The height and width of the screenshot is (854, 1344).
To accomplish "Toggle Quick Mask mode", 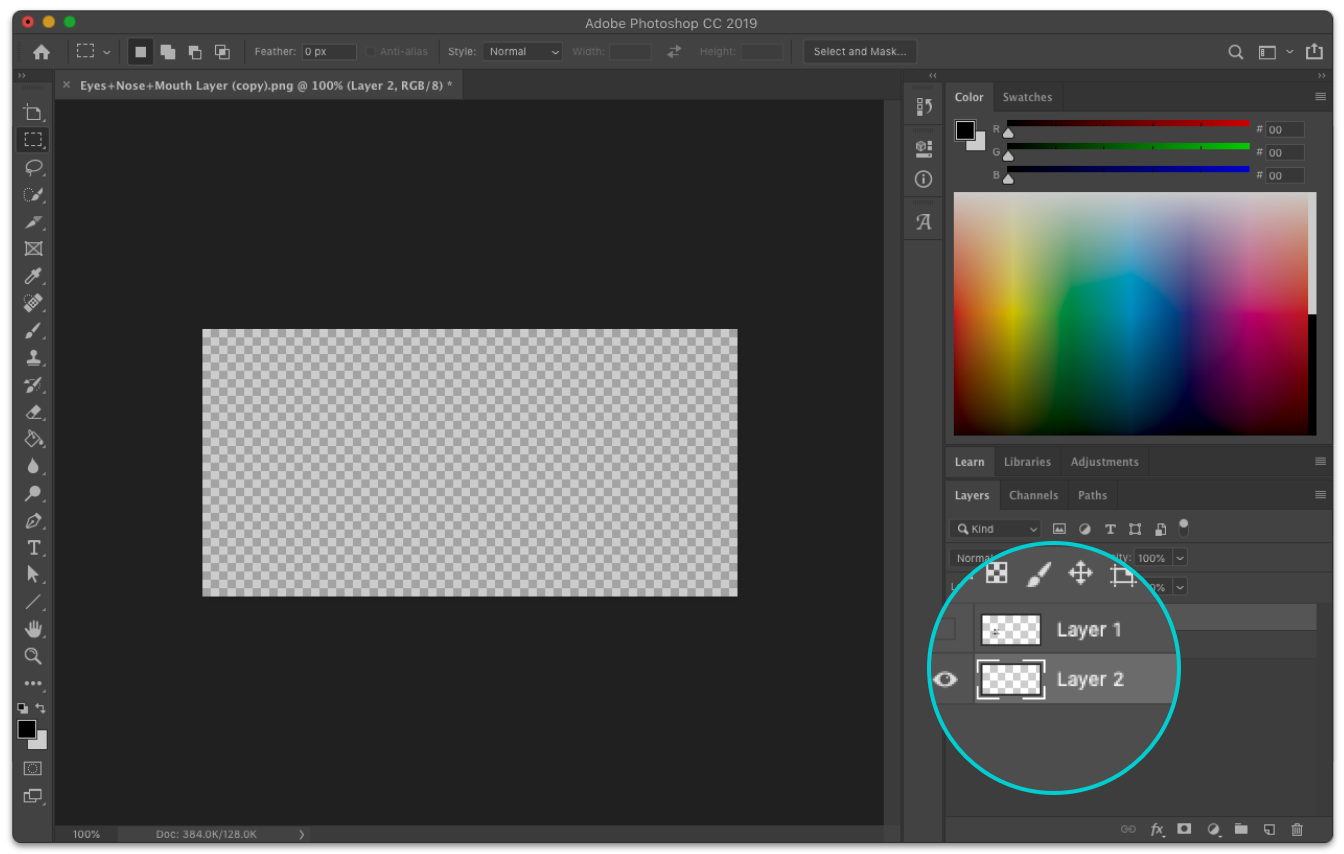I will (x=33, y=768).
